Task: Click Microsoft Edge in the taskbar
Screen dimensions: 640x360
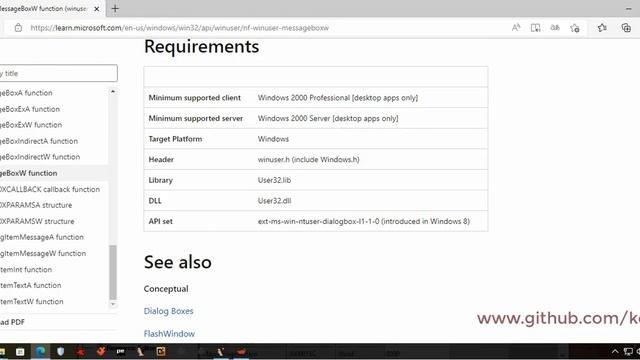Action: click(x=40, y=351)
